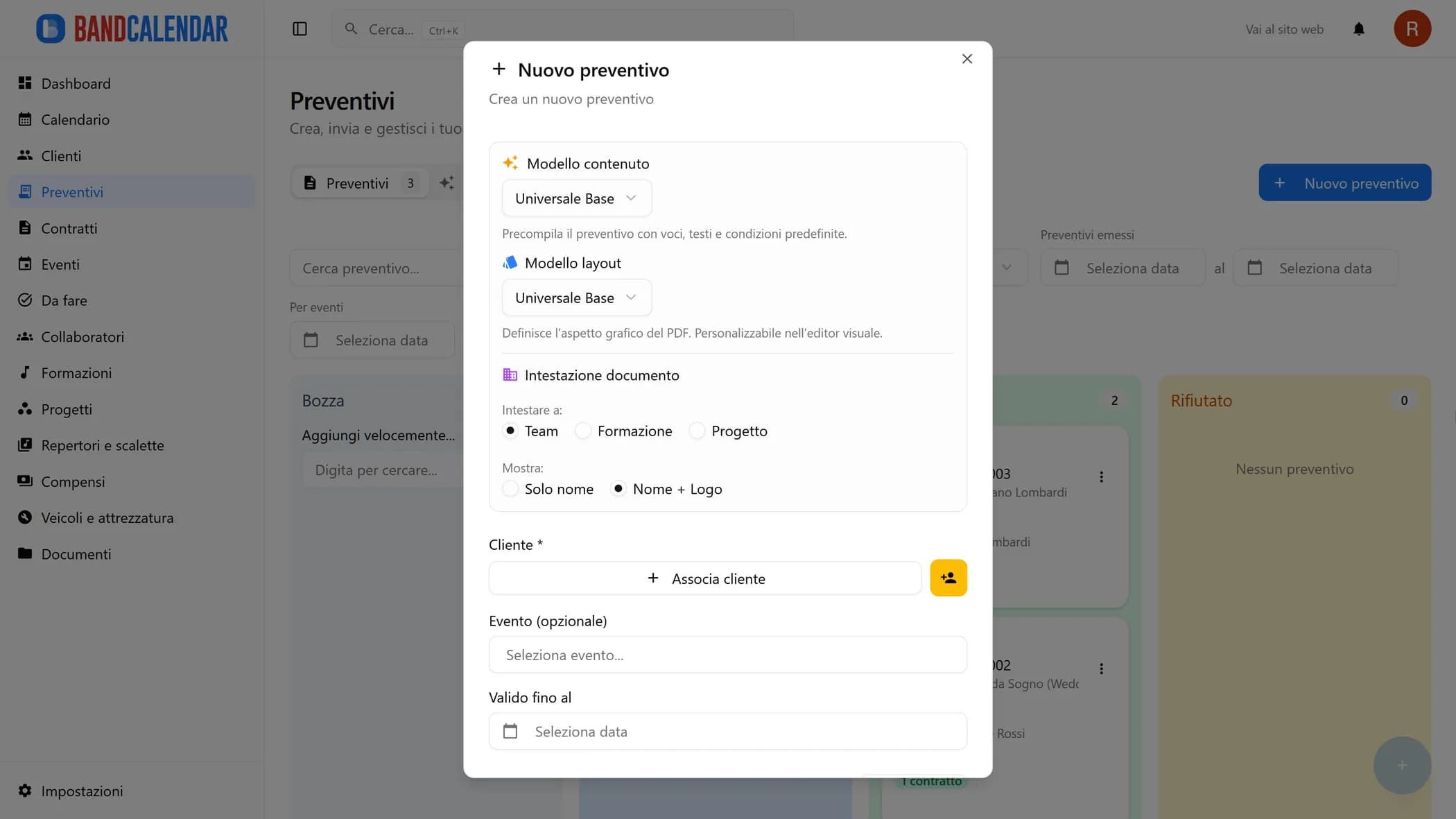This screenshot has width=1456, height=819.
Task: Click the Bozza column title
Action: [323, 400]
